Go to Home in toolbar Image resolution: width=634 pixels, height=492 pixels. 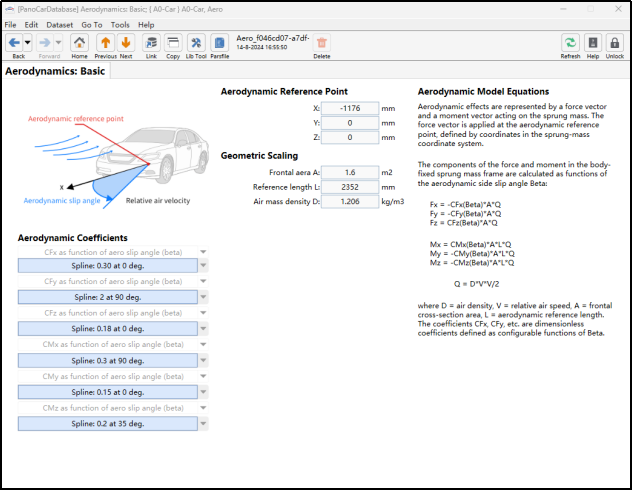point(79,43)
